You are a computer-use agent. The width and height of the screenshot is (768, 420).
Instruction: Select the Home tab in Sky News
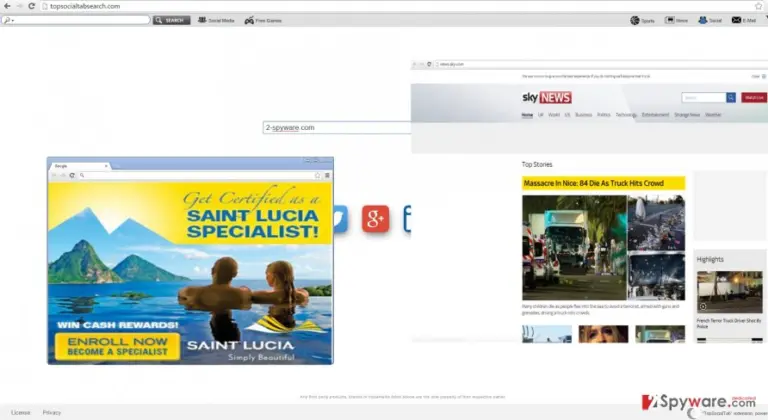coord(527,115)
